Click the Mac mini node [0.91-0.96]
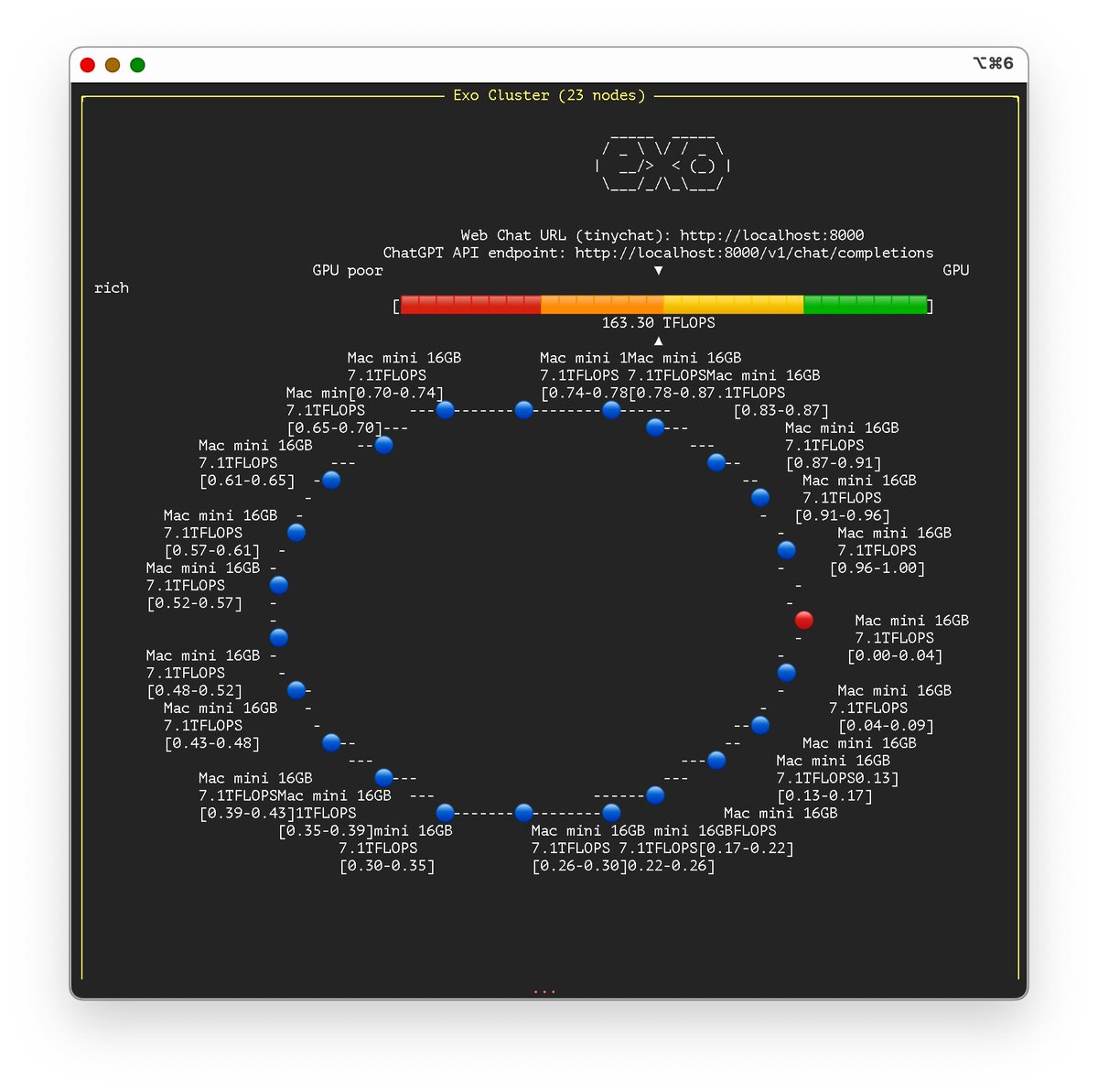Screen dimensions: 1098x1092 (x=760, y=497)
